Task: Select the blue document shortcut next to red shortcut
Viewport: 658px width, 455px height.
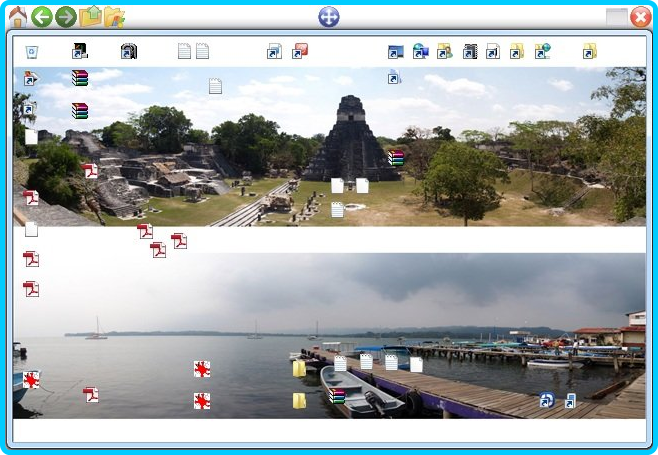Action: click(274, 51)
